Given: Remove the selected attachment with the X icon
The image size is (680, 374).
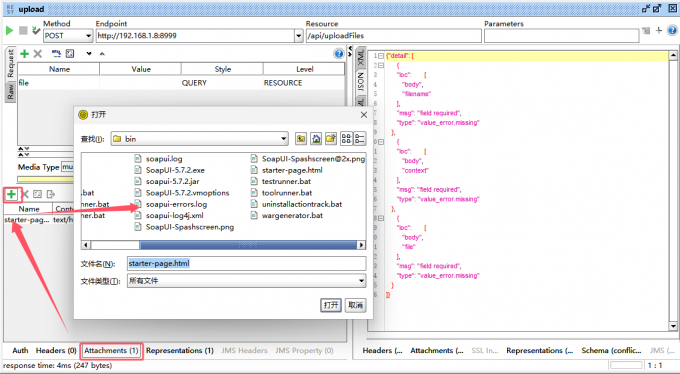Looking at the screenshot, I should [25, 194].
